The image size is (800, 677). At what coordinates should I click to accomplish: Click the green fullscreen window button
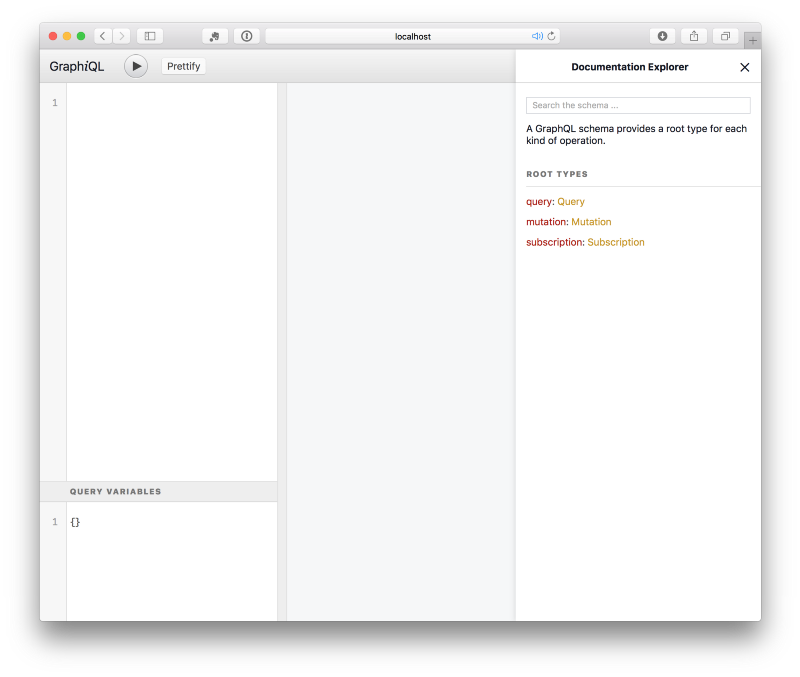[81, 36]
